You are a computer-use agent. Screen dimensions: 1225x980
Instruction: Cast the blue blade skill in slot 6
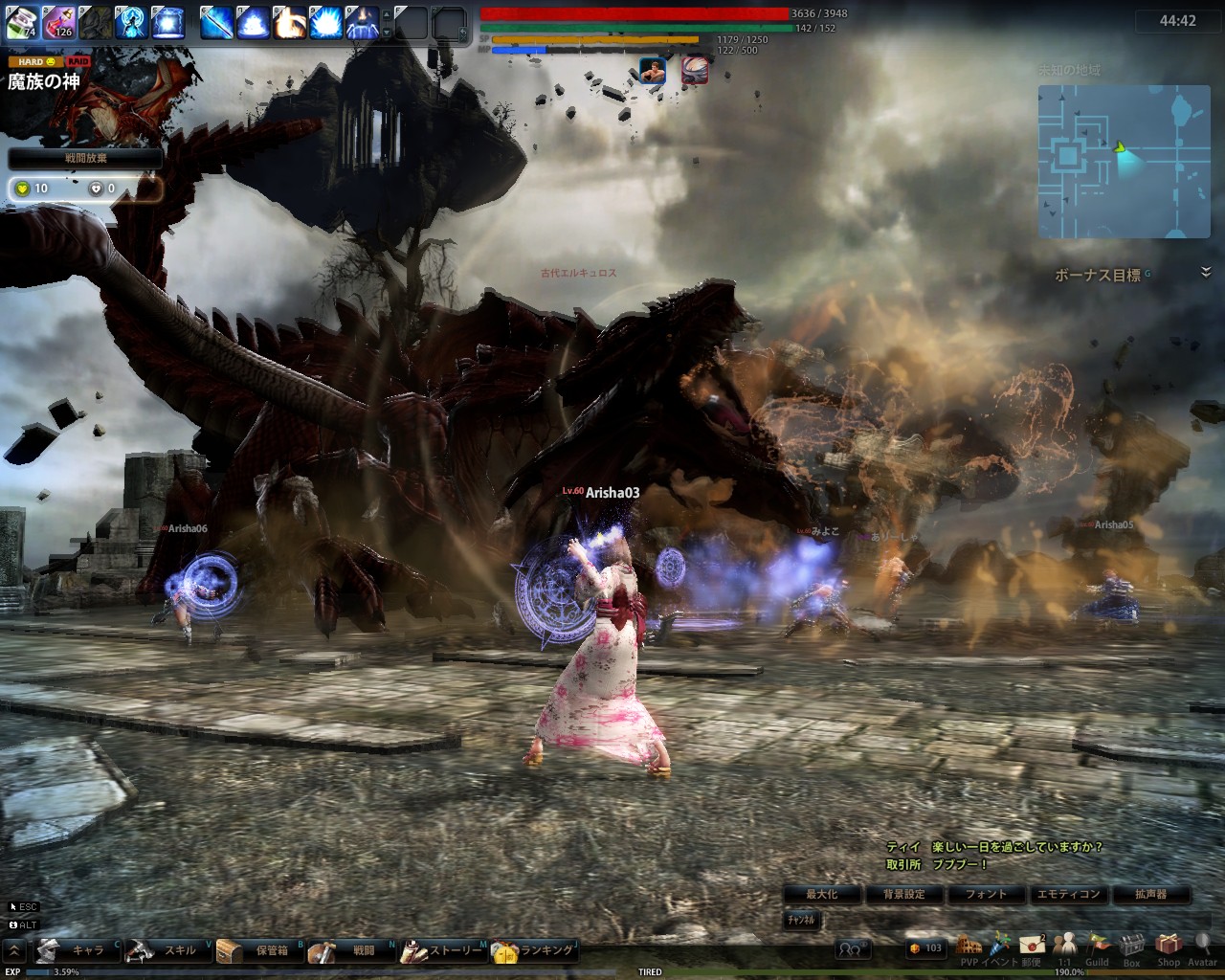pos(216,21)
